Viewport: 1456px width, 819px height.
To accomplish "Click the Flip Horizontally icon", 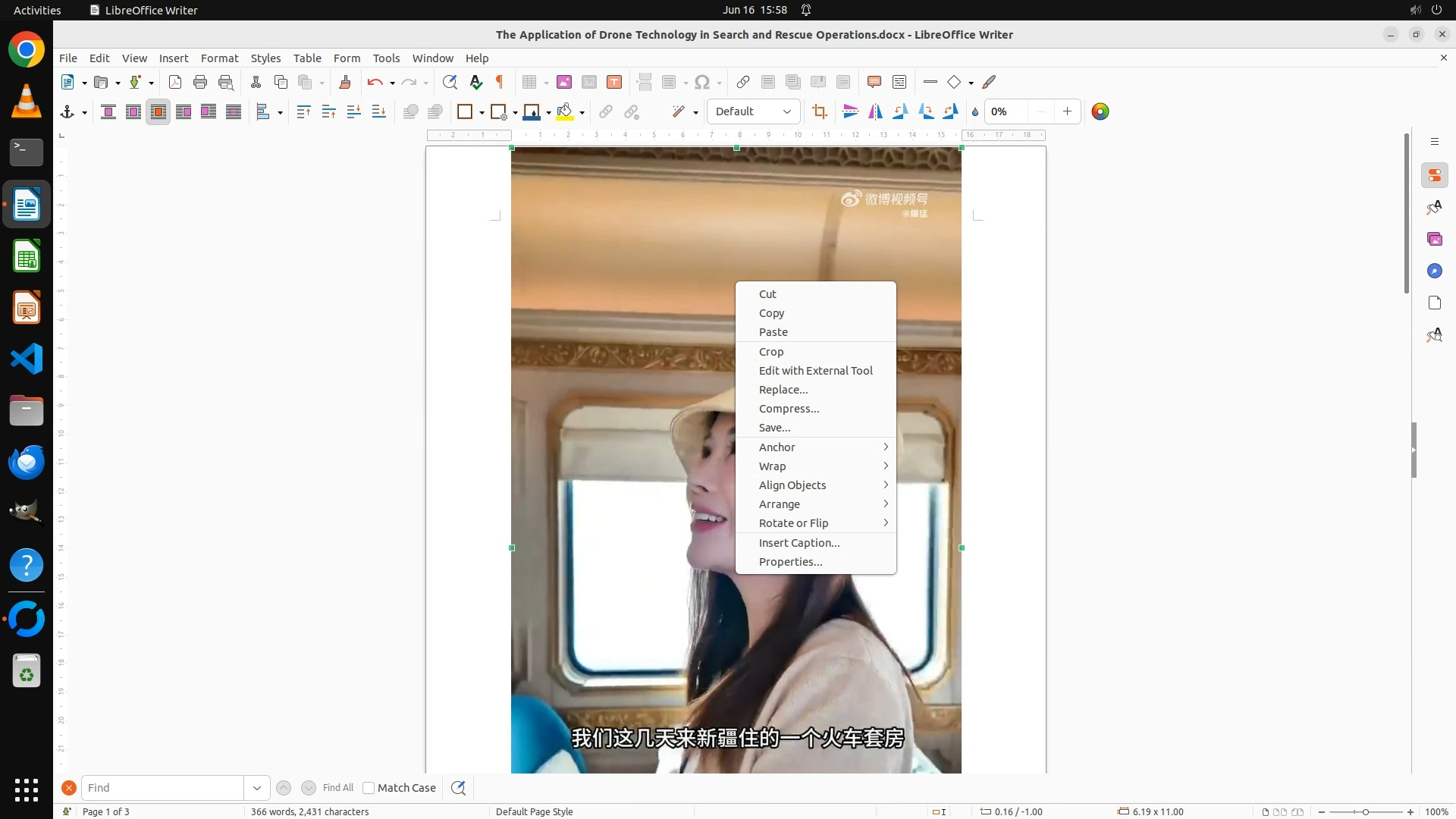I will click(875, 112).
